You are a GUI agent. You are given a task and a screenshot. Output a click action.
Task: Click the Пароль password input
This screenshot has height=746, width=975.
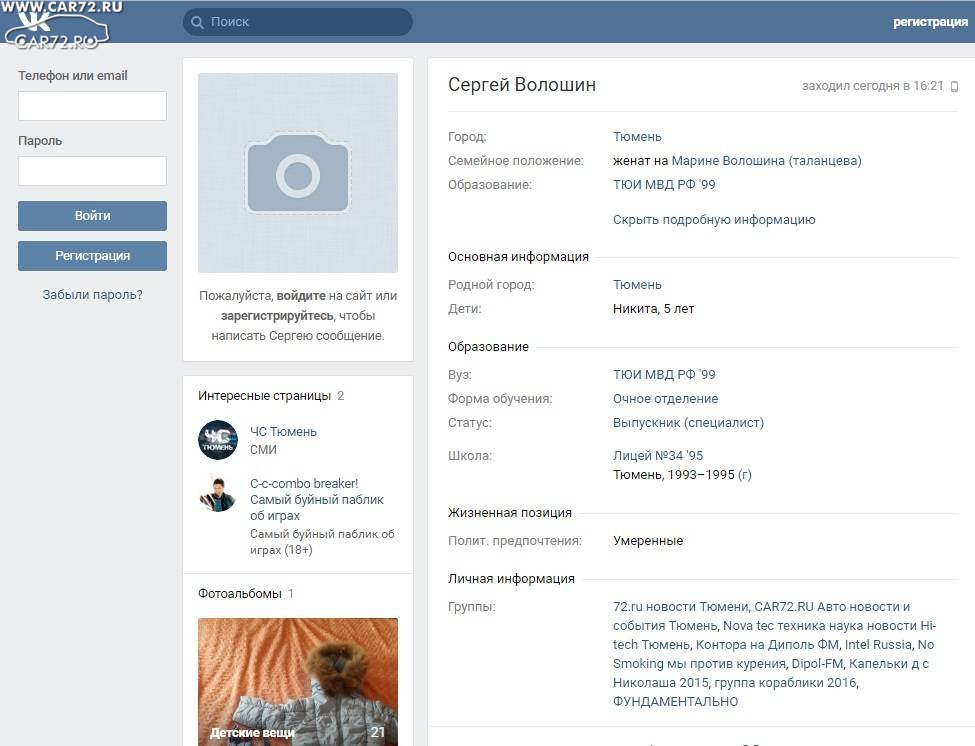92,170
